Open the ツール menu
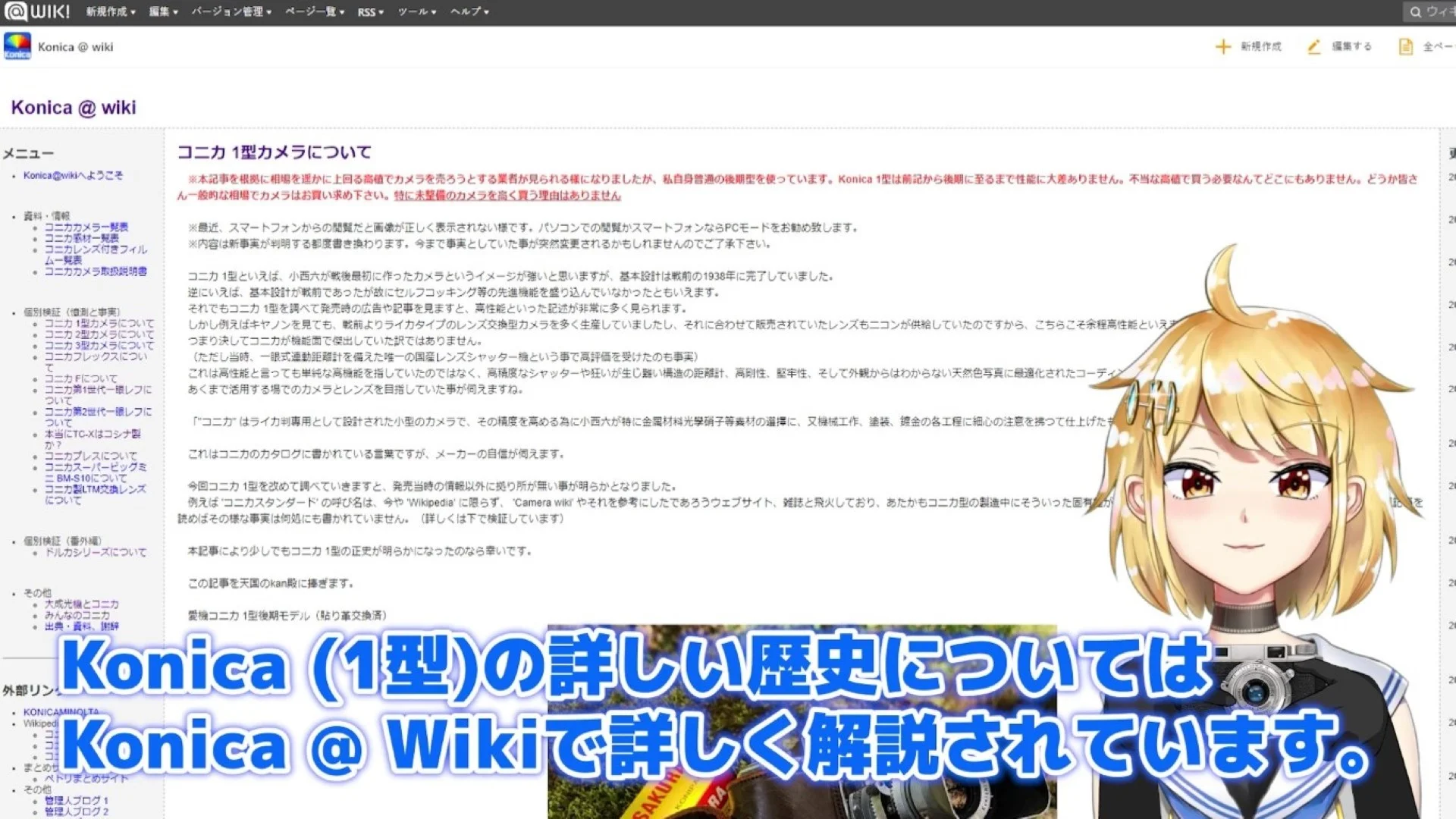The height and width of the screenshot is (819, 1456). click(x=416, y=12)
